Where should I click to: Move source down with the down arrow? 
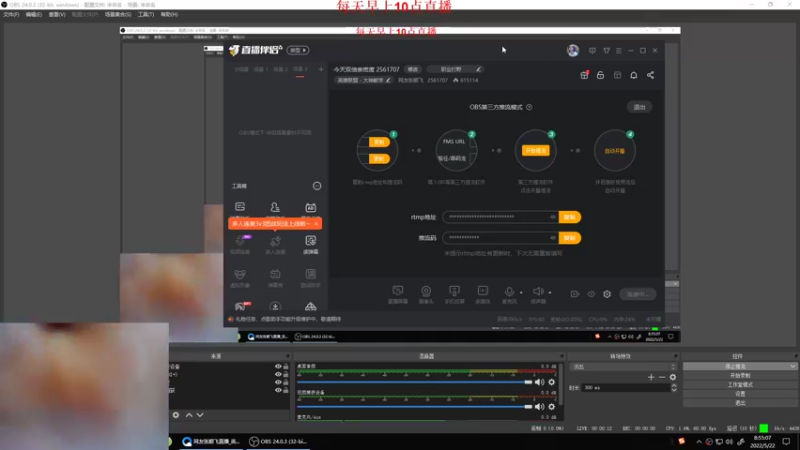pos(200,415)
